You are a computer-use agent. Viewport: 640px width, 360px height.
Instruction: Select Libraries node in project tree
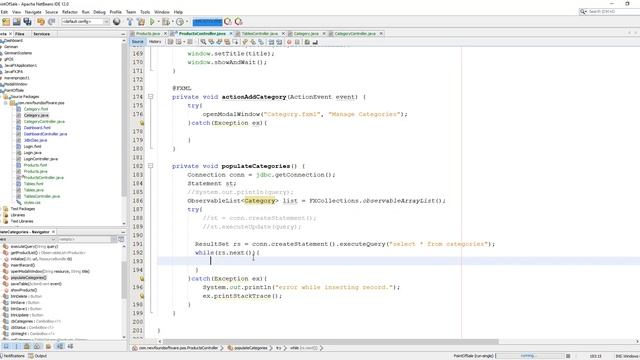(x=18, y=215)
